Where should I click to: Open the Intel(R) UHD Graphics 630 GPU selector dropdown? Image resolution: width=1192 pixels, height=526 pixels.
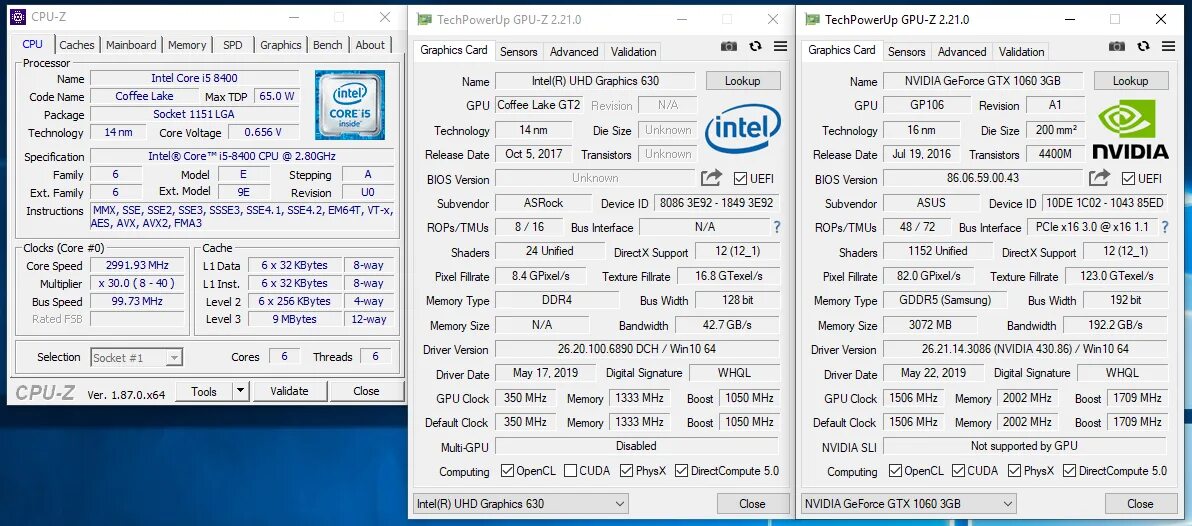click(521, 503)
